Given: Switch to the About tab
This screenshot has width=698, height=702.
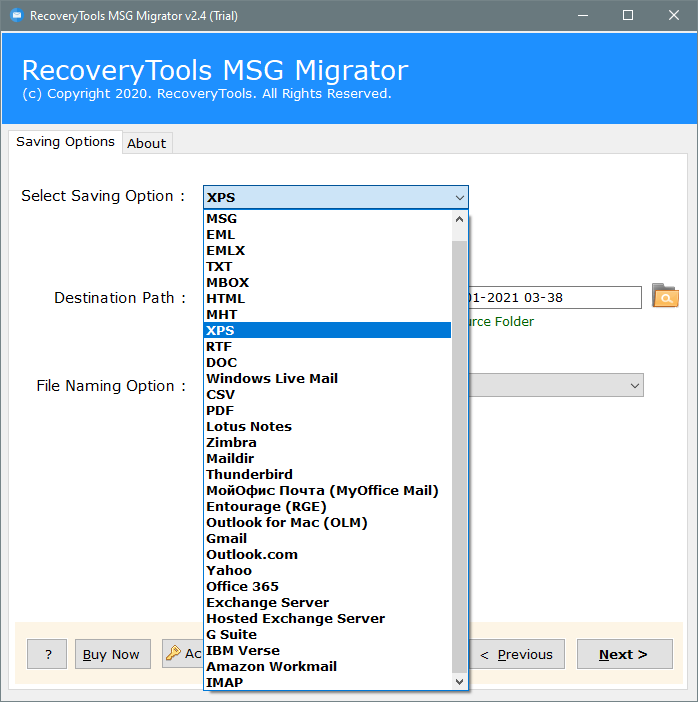Looking at the screenshot, I should [x=147, y=143].
